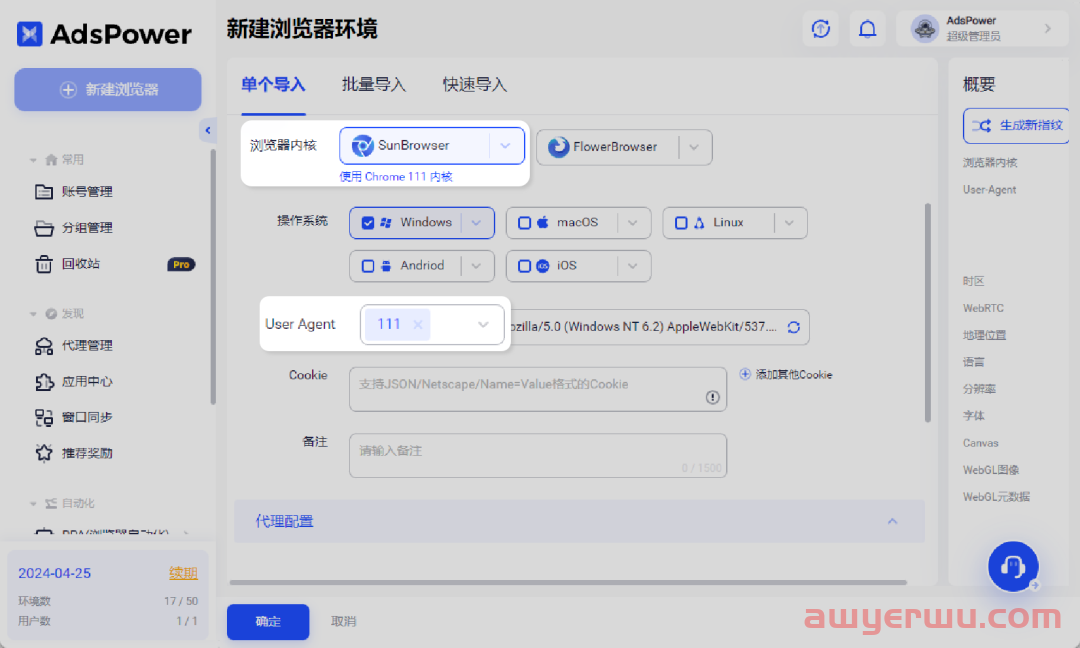Click the update refresh icon in header
Image resolution: width=1080 pixels, height=648 pixels.
(820, 29)
